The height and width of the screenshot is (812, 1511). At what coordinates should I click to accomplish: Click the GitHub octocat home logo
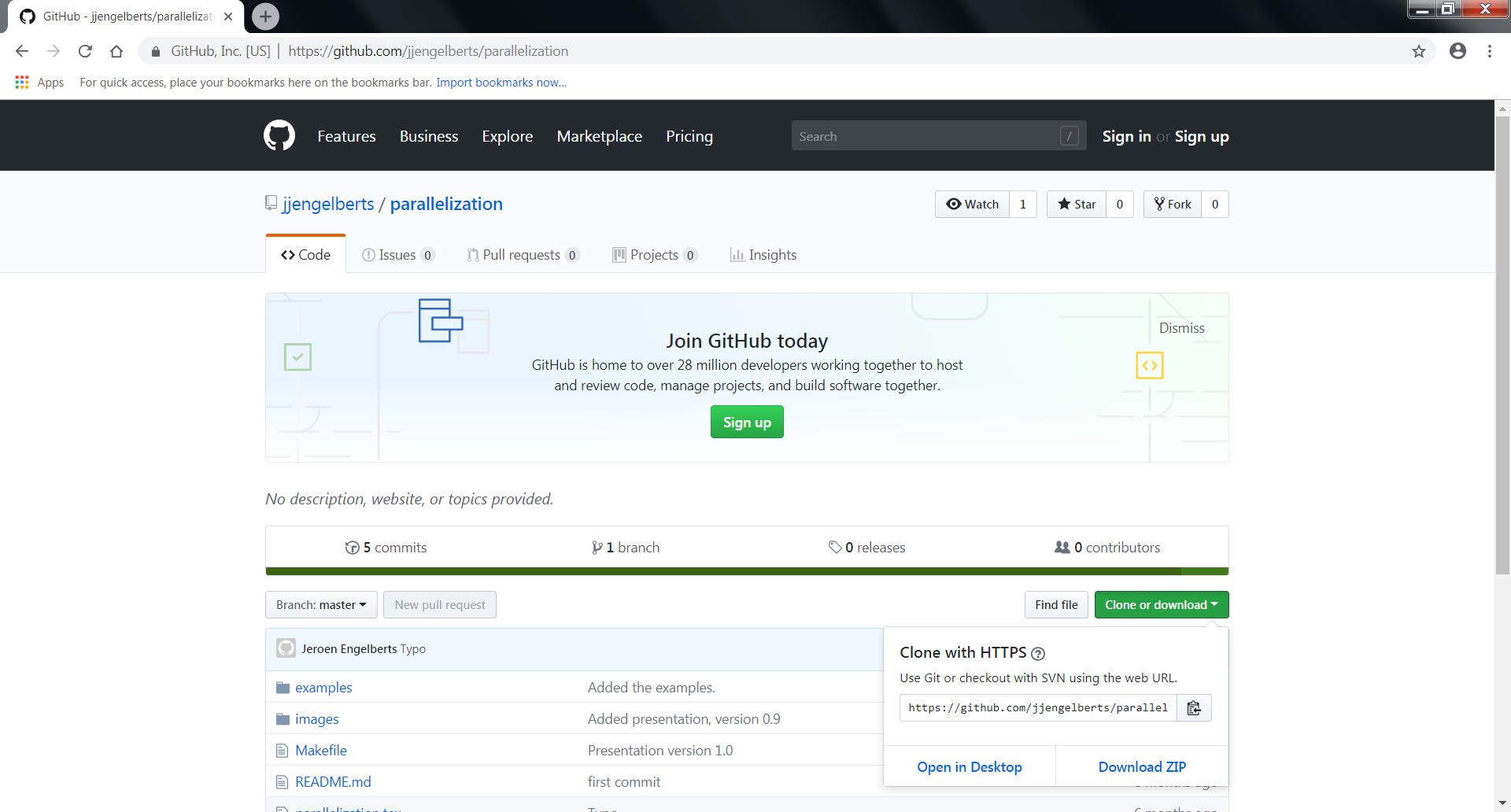point(279,135)
